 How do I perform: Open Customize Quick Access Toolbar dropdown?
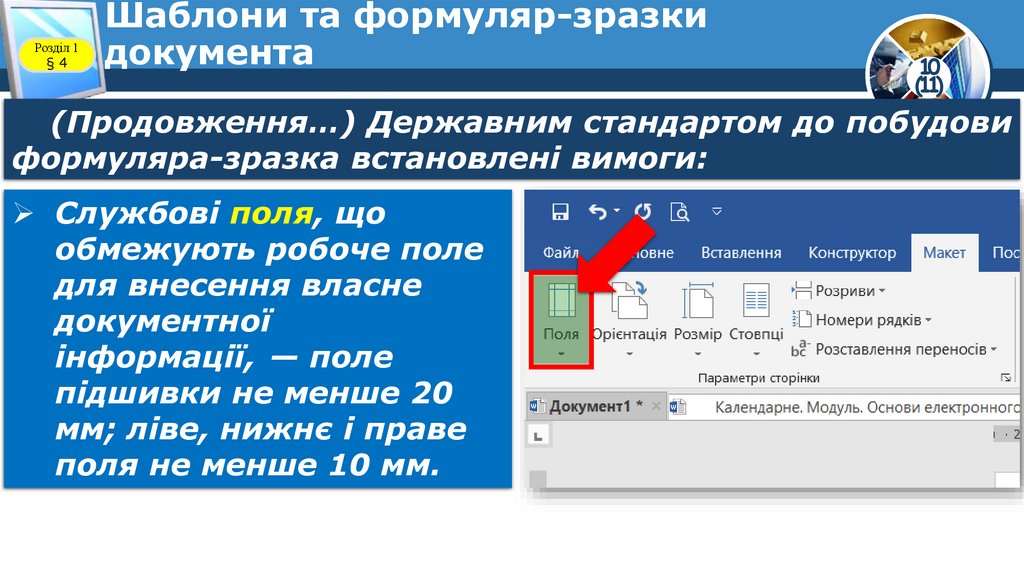[717, 211]
